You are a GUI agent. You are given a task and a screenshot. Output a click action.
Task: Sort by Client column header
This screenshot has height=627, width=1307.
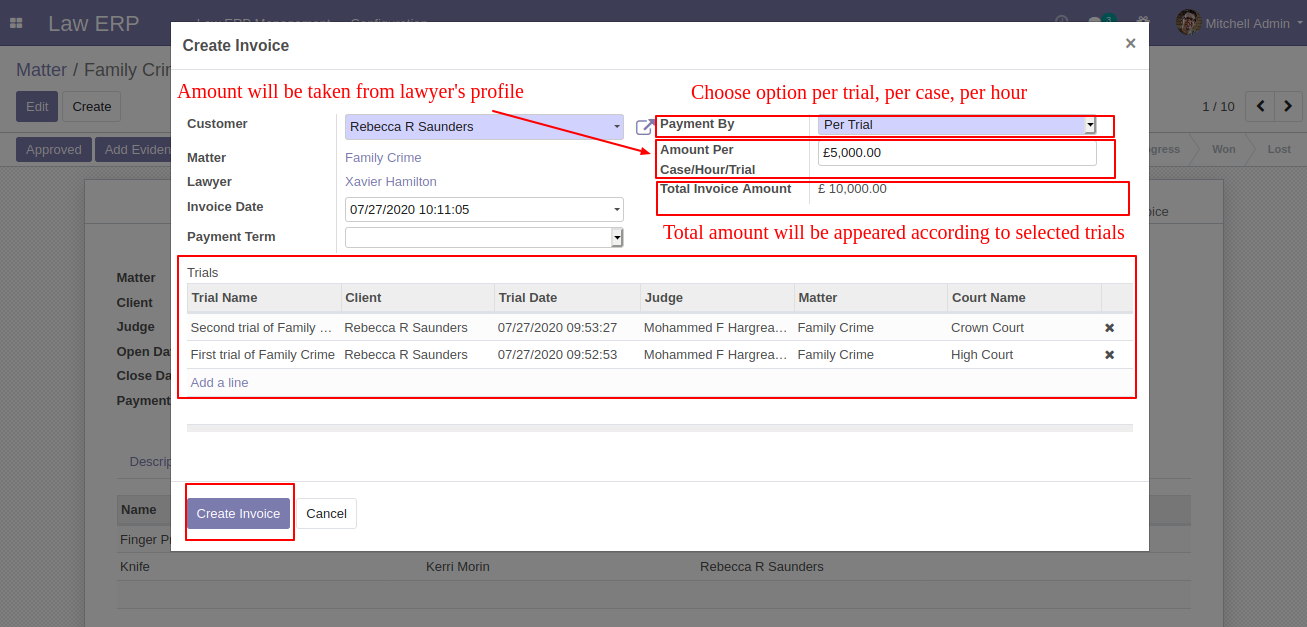click(x=417, y=298)
